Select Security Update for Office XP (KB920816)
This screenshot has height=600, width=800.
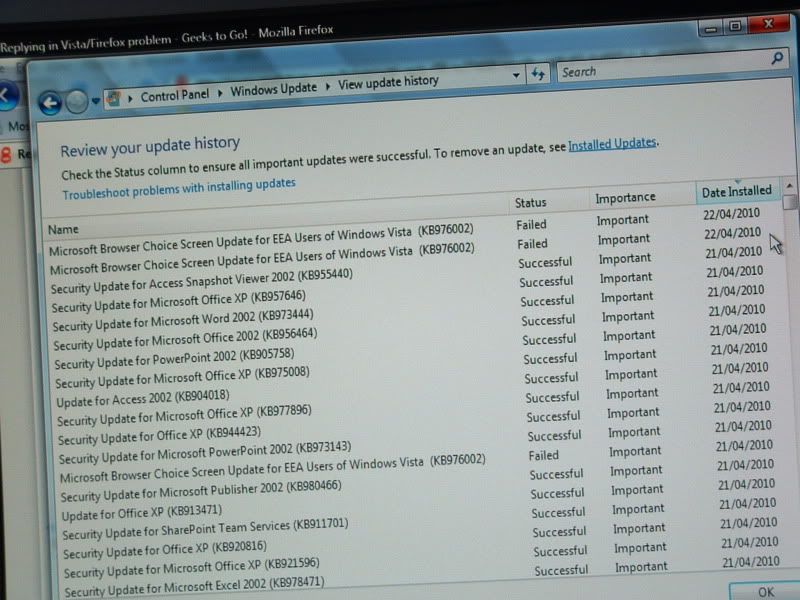point(165,550)
